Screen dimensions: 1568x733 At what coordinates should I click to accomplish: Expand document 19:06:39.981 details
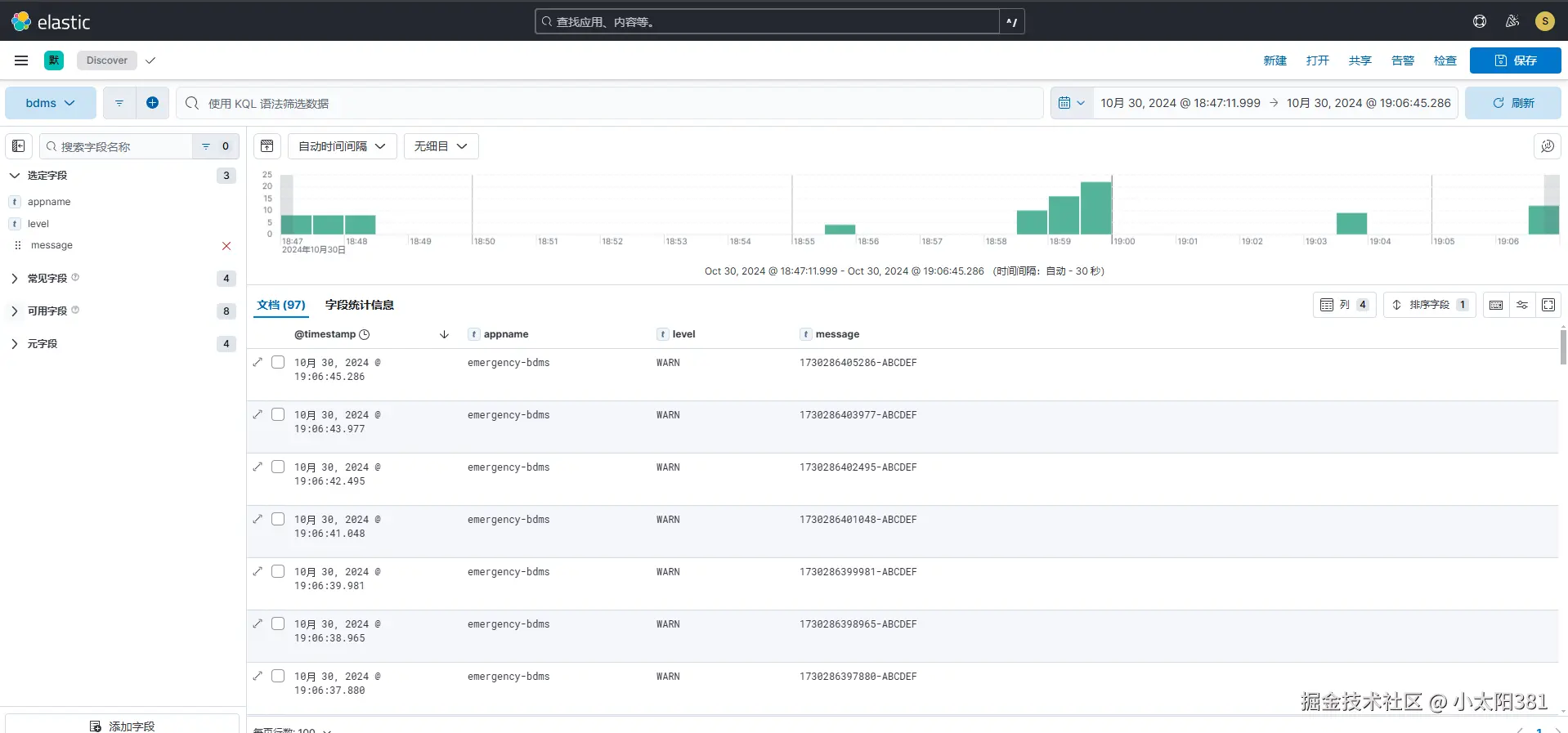[258, 571]
